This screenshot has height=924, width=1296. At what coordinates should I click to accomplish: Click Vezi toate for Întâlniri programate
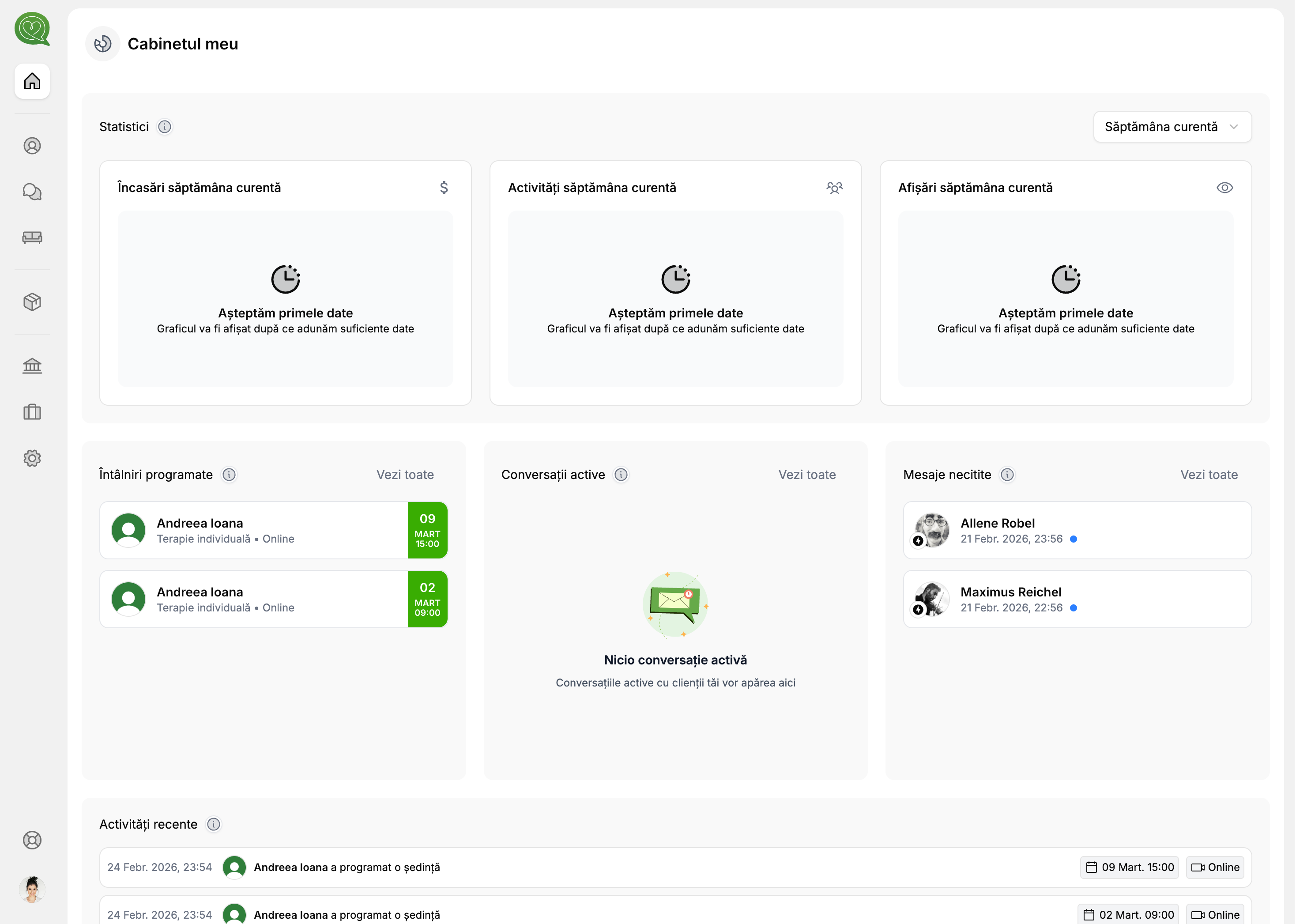coord(405,475)
